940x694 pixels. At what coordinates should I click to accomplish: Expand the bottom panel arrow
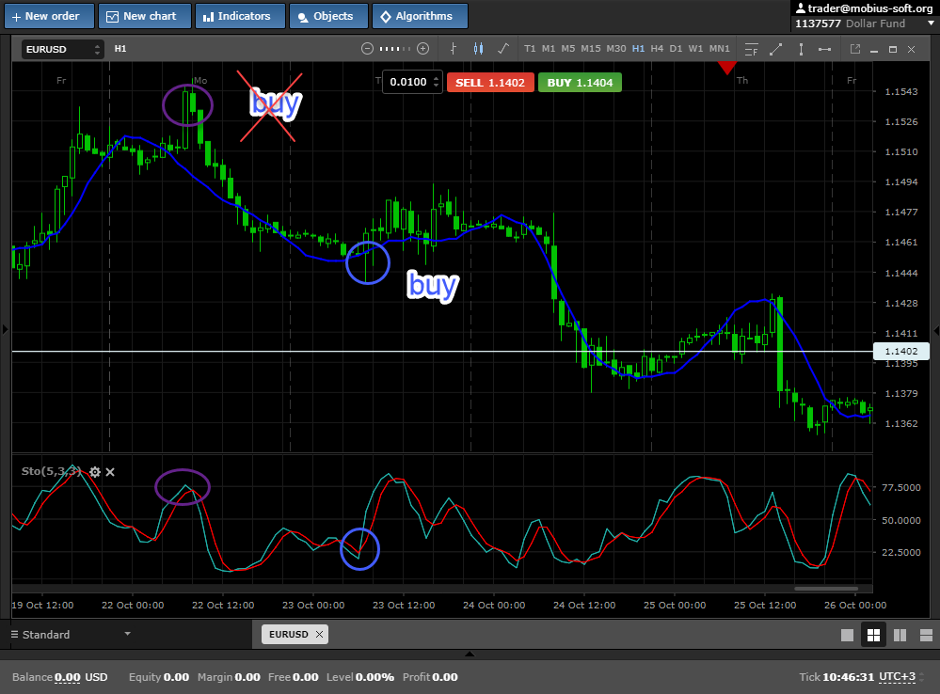[x=469, y=654]
